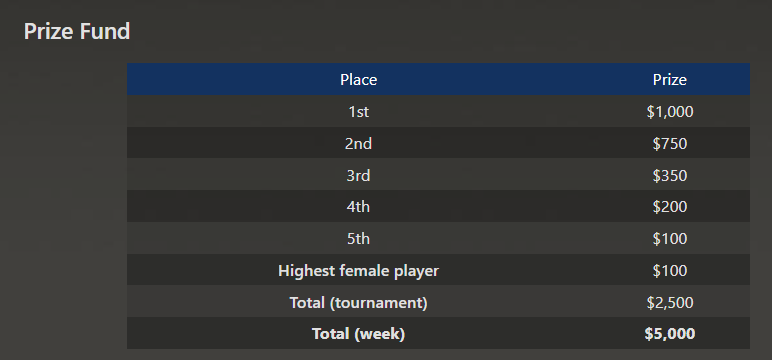Select the 2nd place cell
Viewport: 772px width, 360px height.
[358, 144]
